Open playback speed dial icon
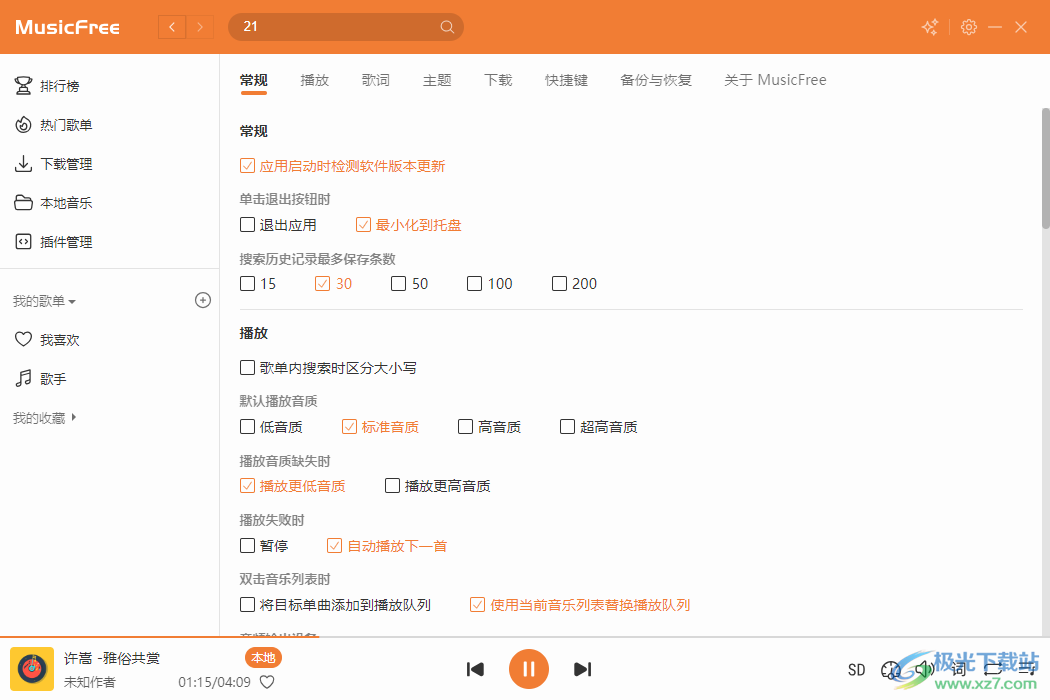Screen dimensions: 1050x700 pos(891,670)
